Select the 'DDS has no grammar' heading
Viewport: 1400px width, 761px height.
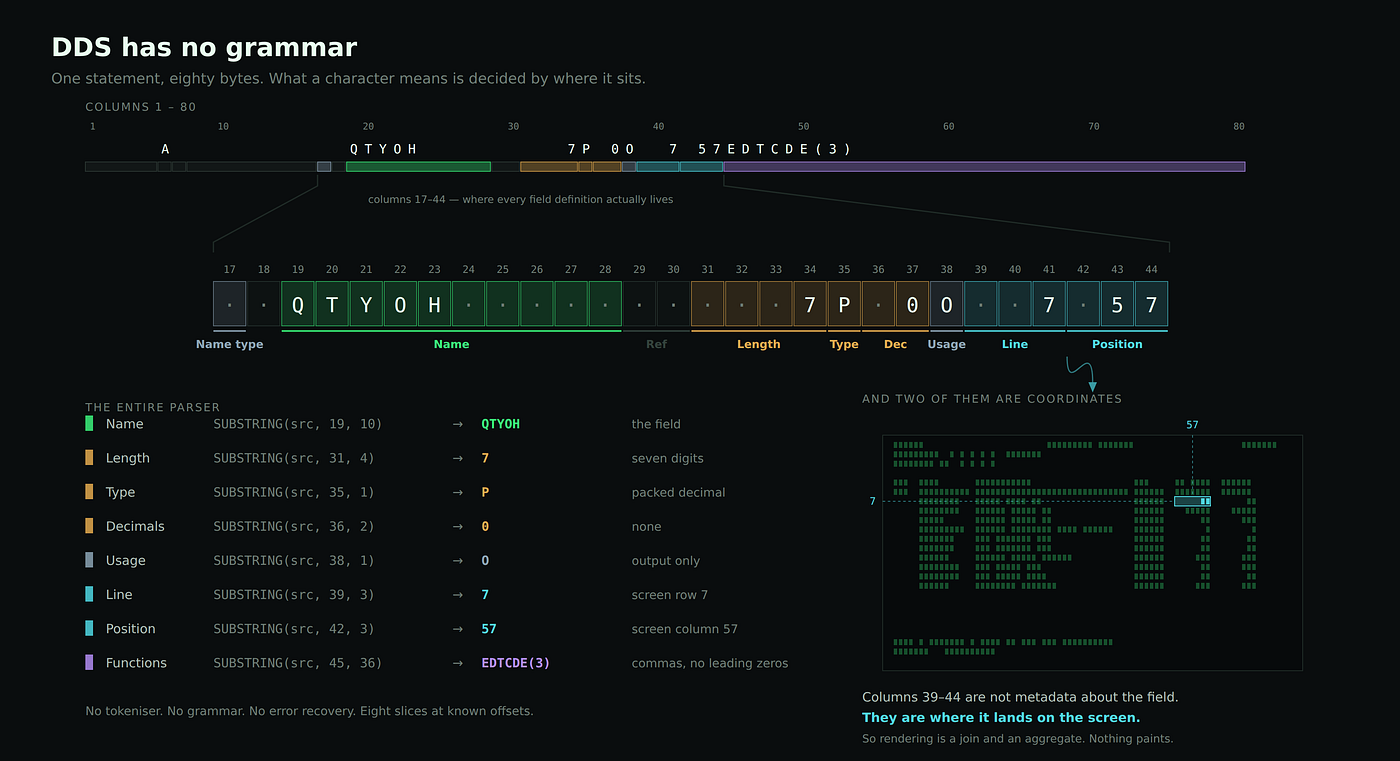(x=204, y=47)
